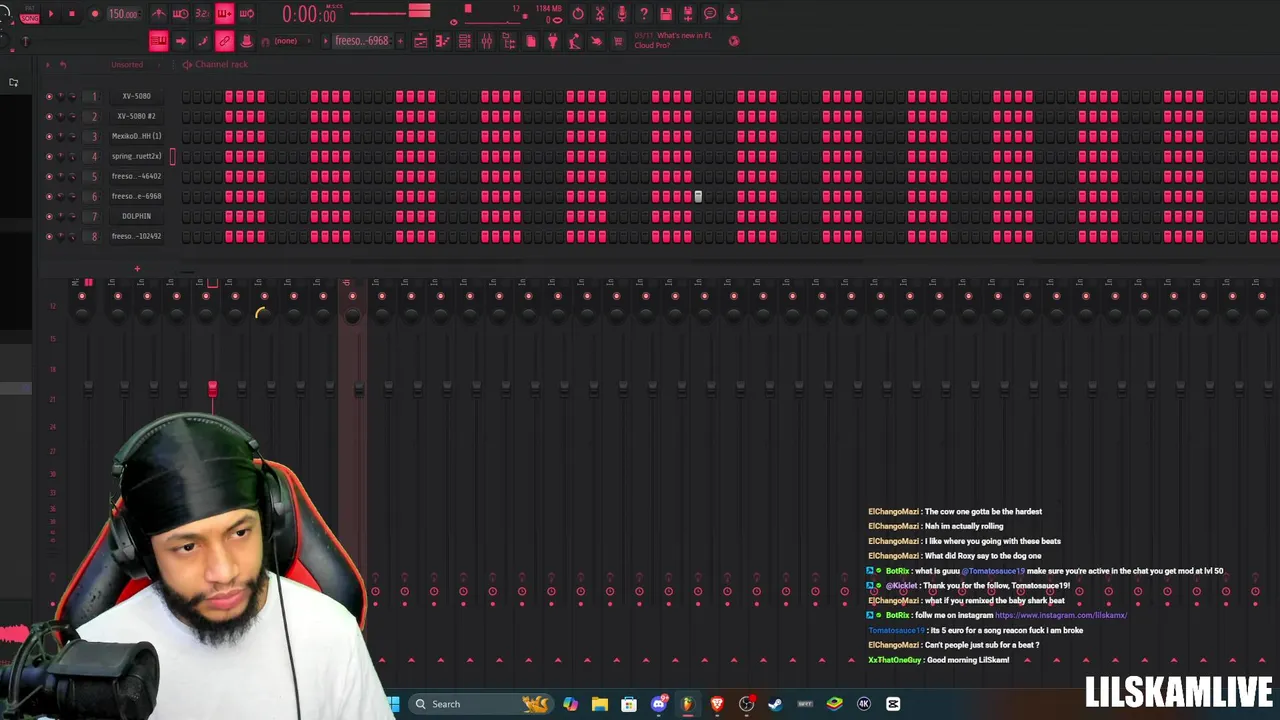Open the audio editor scissors icon
1280x720 pixels.
(600, 14)
